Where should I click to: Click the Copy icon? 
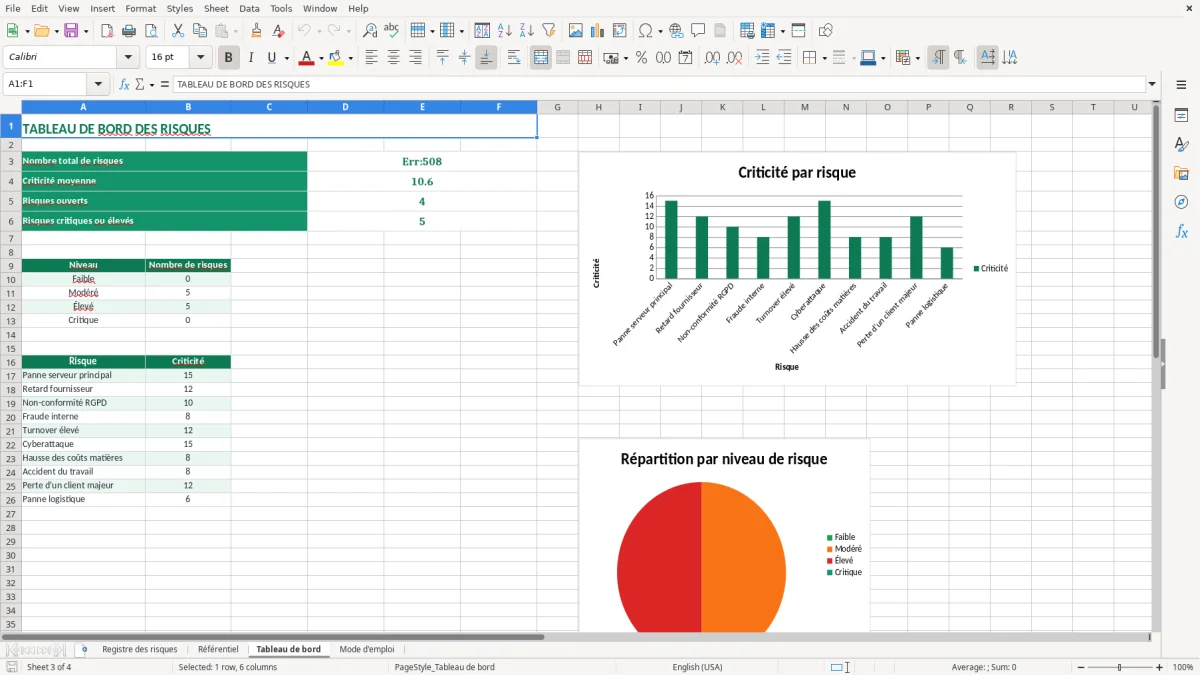(x=198, y=31)
